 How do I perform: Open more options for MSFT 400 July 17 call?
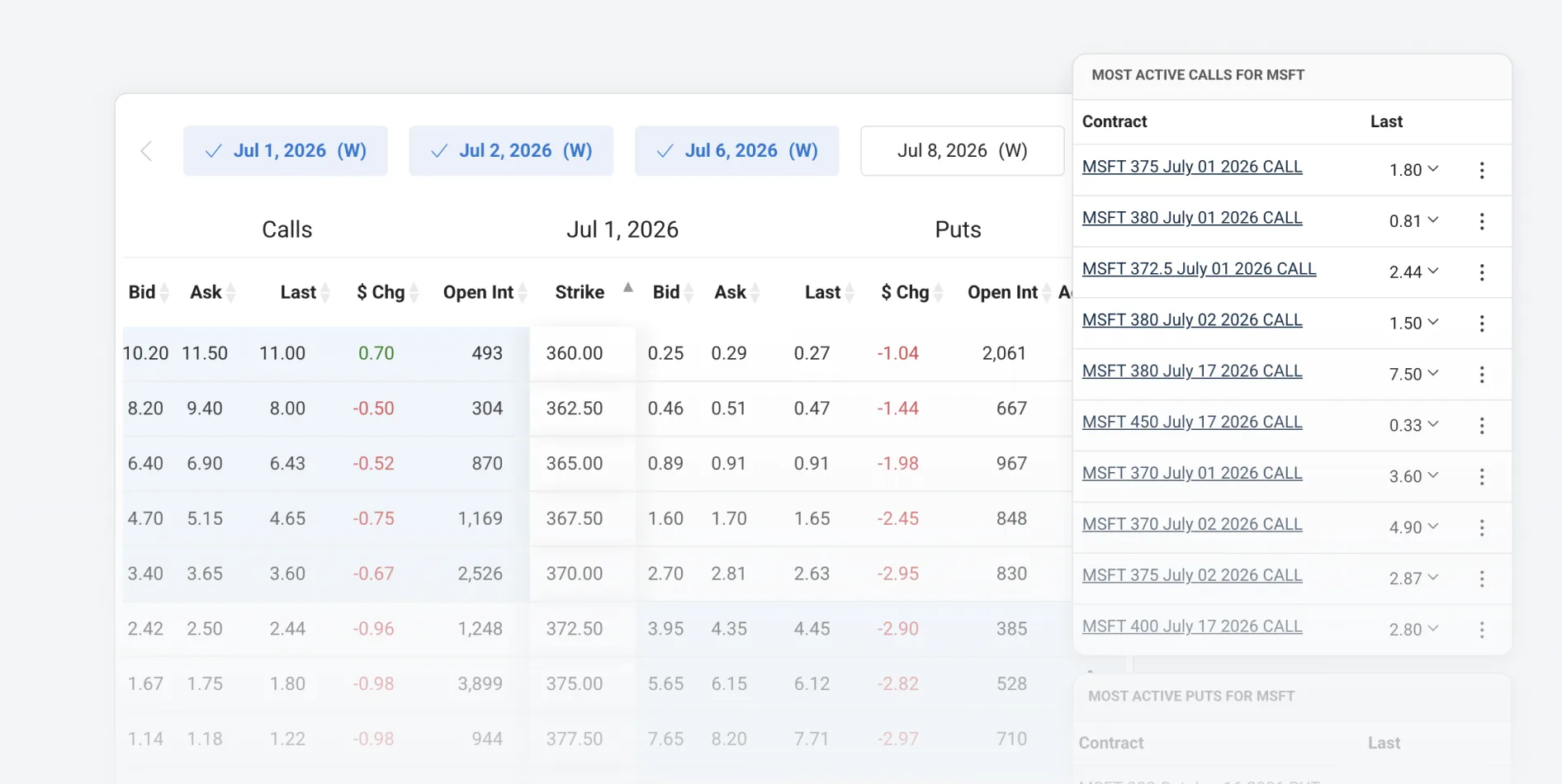click(1482, 631)
